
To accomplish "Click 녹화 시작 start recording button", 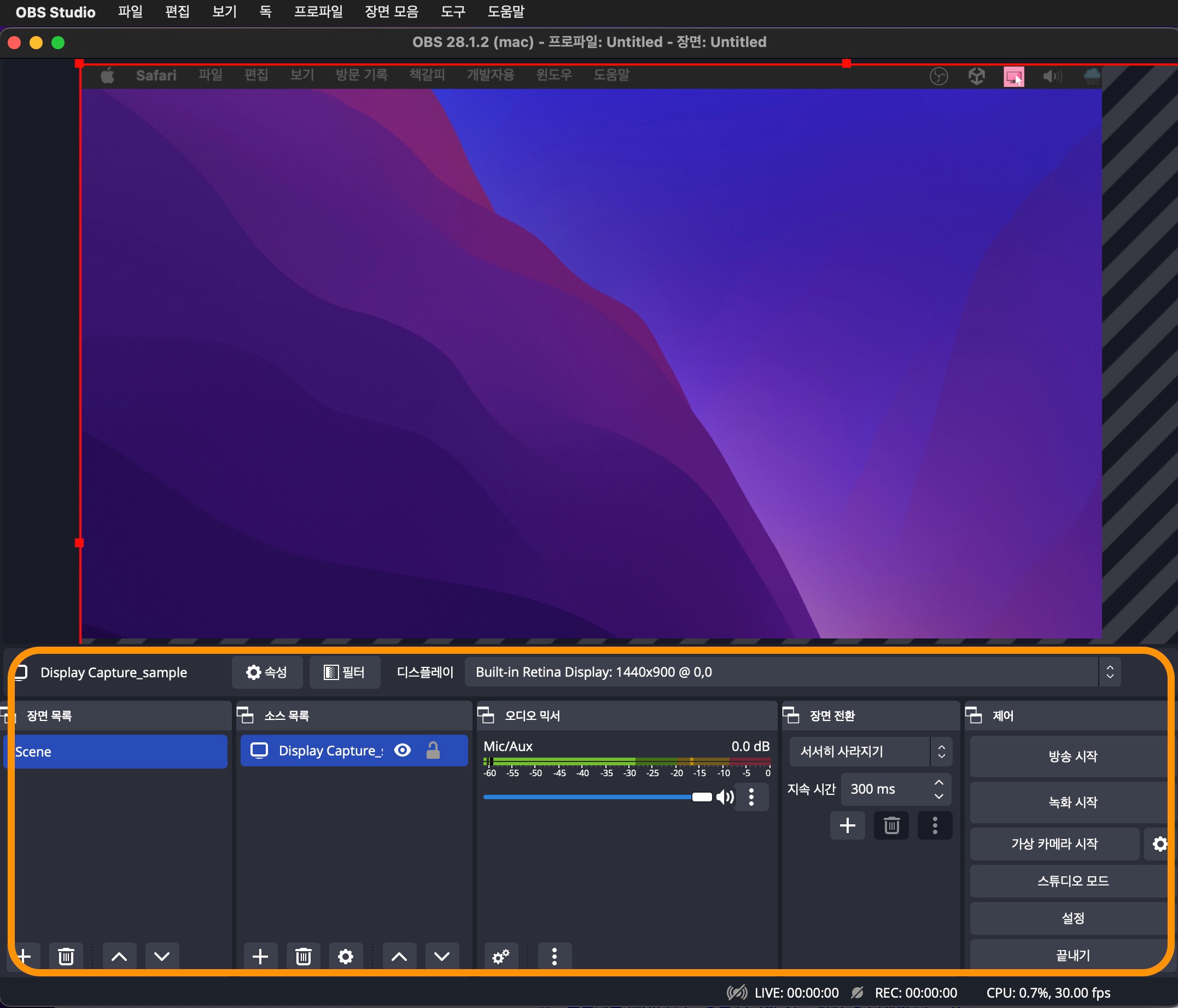I will (1072, 802).
